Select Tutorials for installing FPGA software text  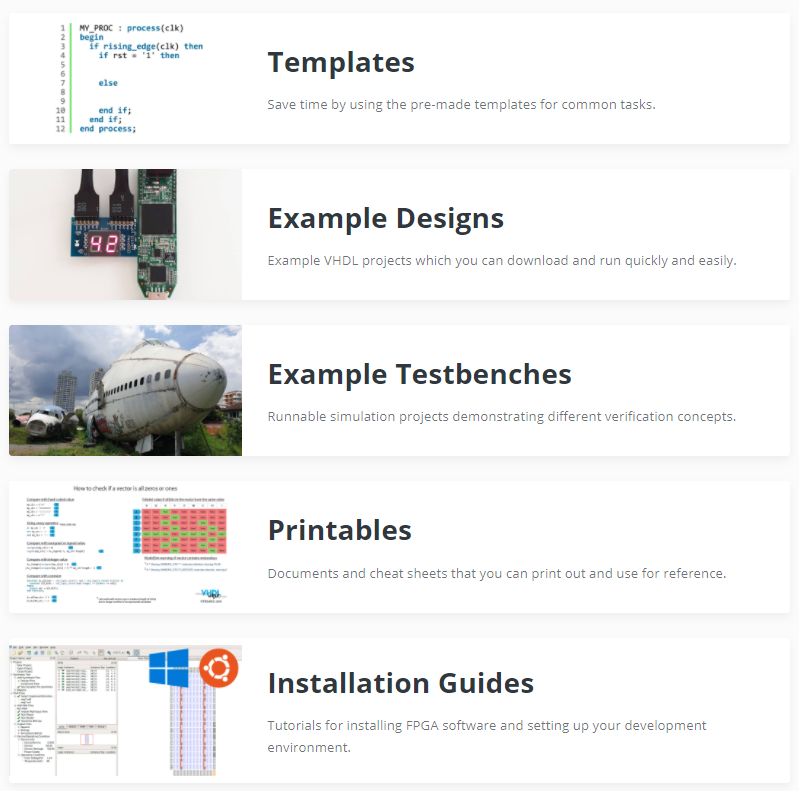[487, 736]
